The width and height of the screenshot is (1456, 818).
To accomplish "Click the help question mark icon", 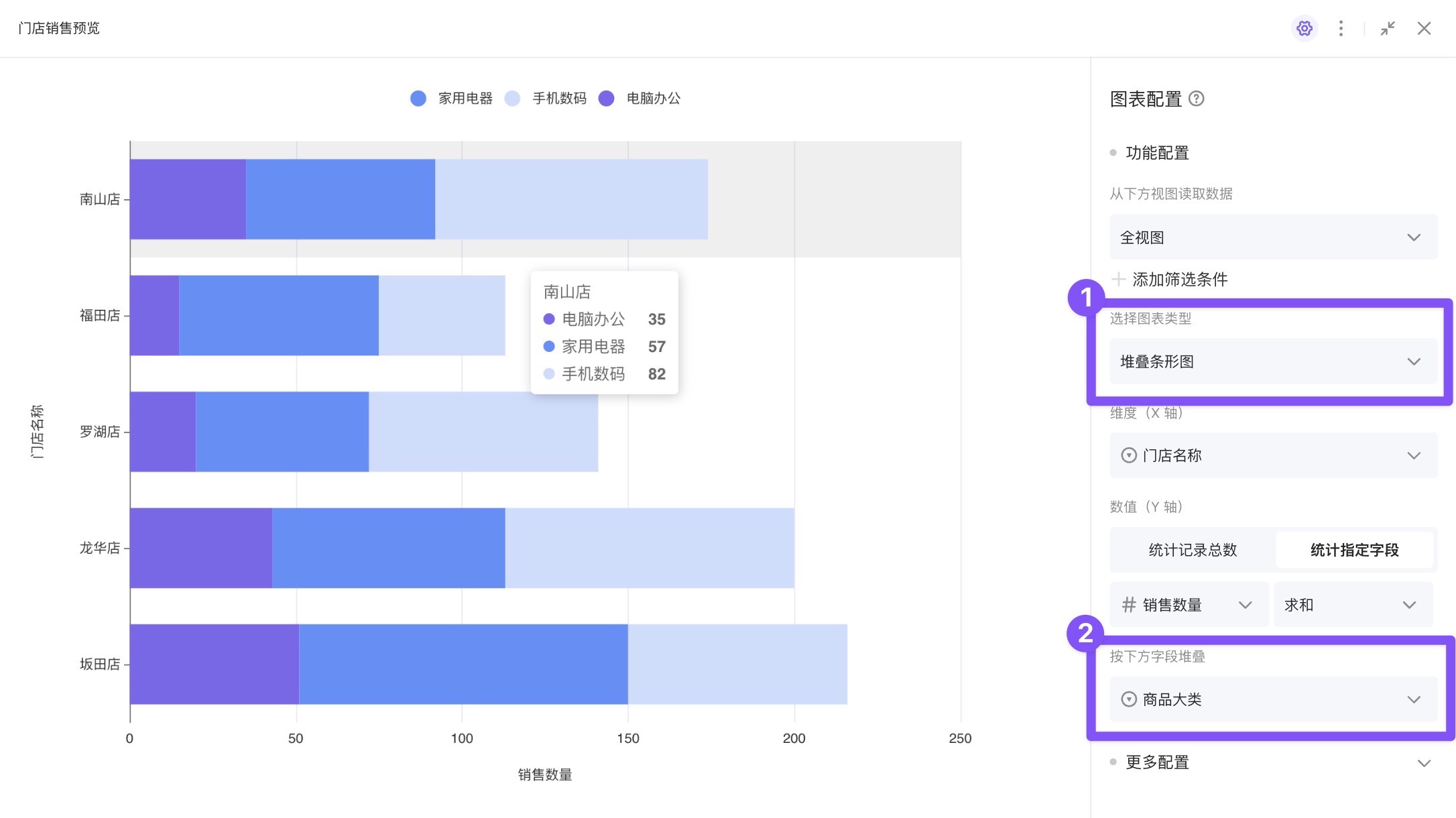I will click(1197, 99).
